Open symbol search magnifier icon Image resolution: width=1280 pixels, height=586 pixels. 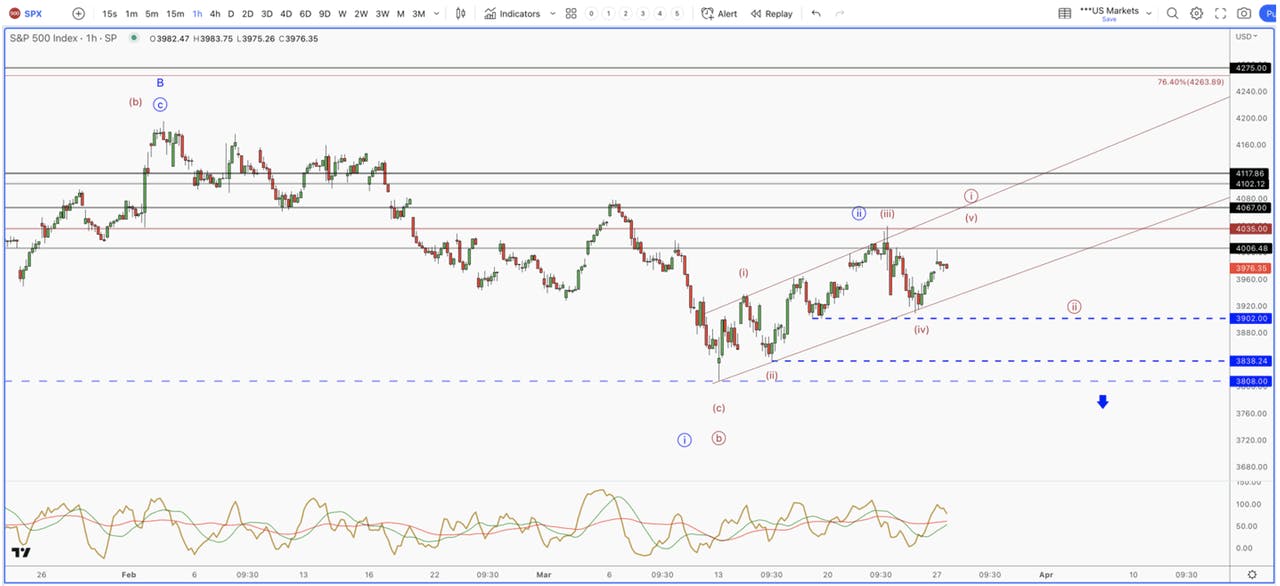point(1171,14)
